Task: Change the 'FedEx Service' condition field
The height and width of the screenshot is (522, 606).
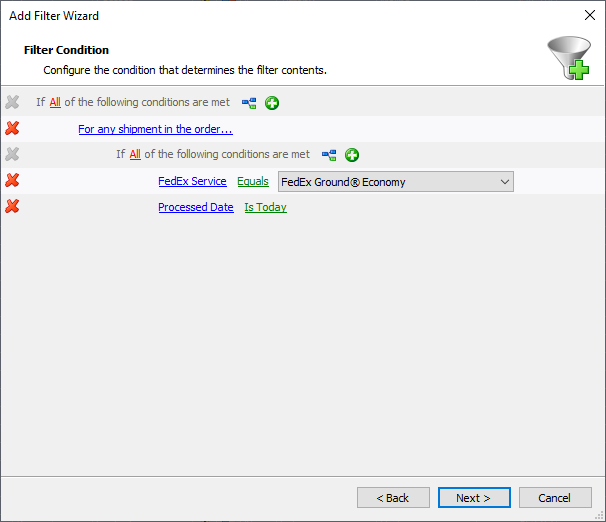Action: point(192,182)
